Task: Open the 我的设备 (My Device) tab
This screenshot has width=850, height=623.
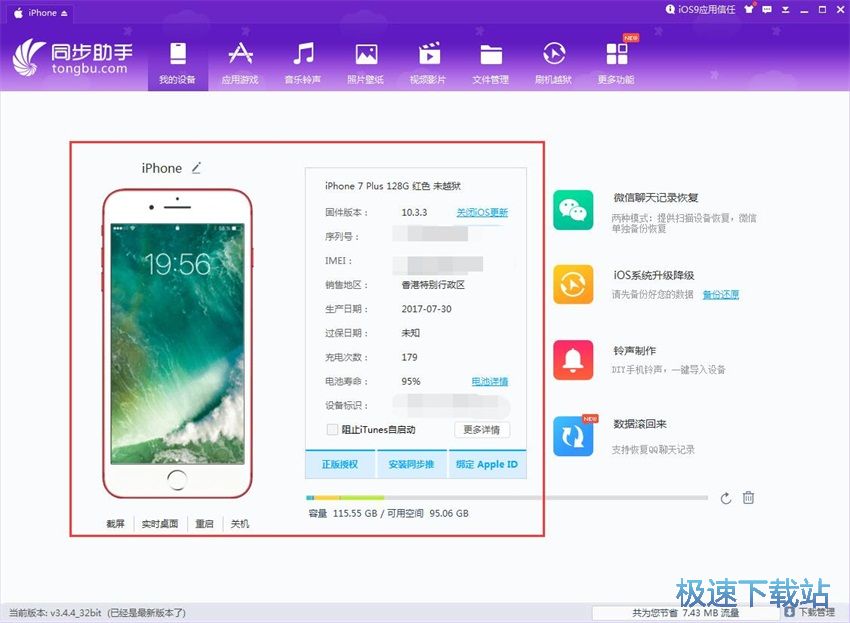Action: (178, 63)
